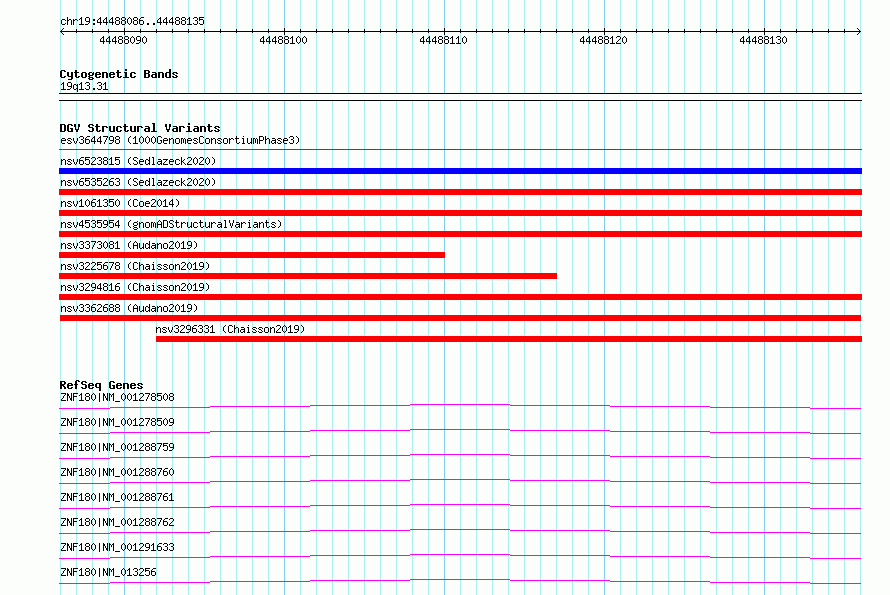The image size is (890, 595).
Task: Click the thin red esv3644798 variant line
Action: [460, 149]
